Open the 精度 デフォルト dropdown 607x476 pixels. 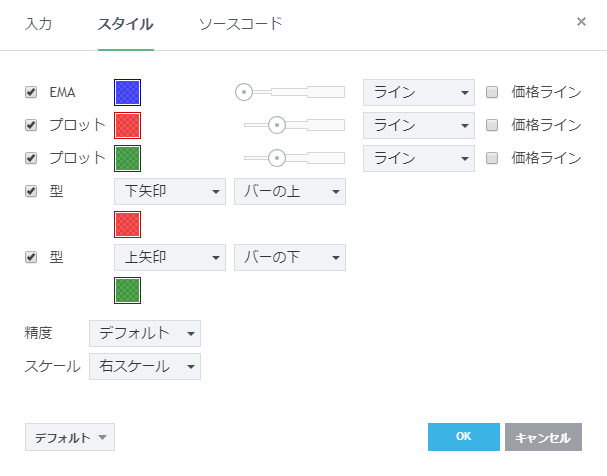coord(145,333)
